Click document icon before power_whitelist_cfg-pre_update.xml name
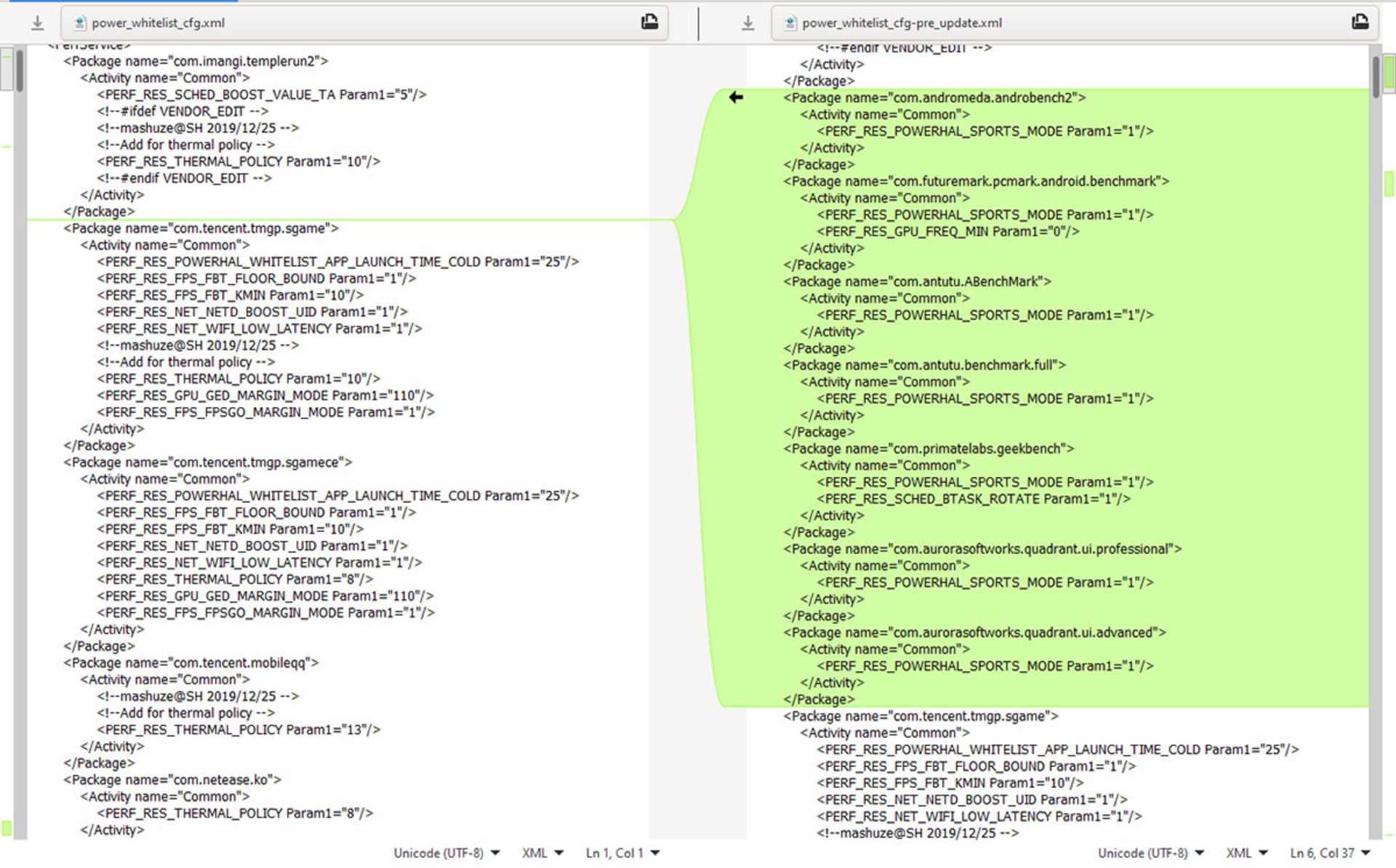Image resolution: width=1396 pixels, height=868 pixels. [x=790, y=23]
